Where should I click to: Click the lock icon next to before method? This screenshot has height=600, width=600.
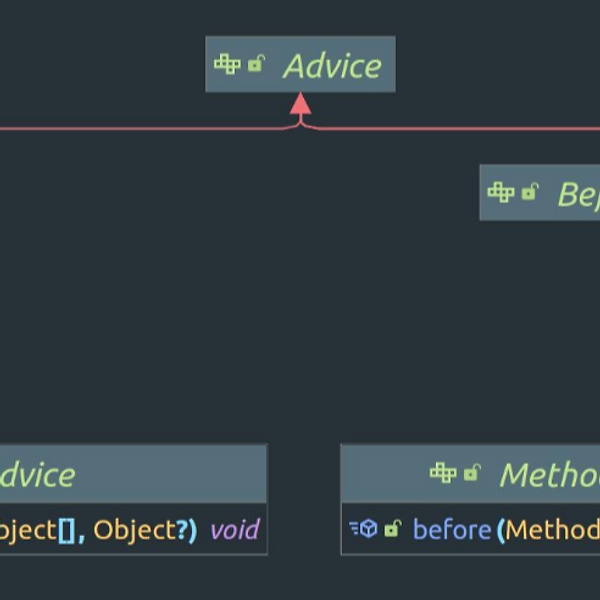[393, 528]
